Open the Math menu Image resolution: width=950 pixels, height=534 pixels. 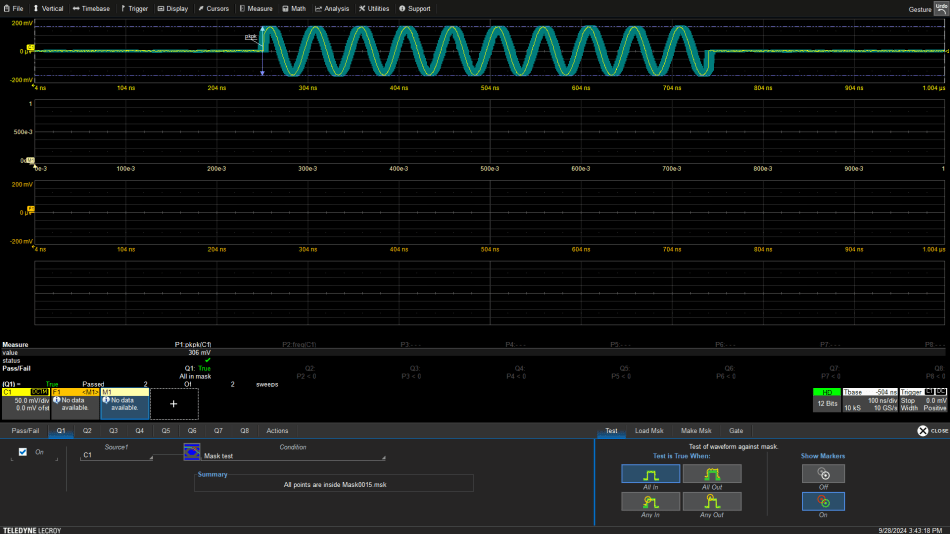point(294,8)
